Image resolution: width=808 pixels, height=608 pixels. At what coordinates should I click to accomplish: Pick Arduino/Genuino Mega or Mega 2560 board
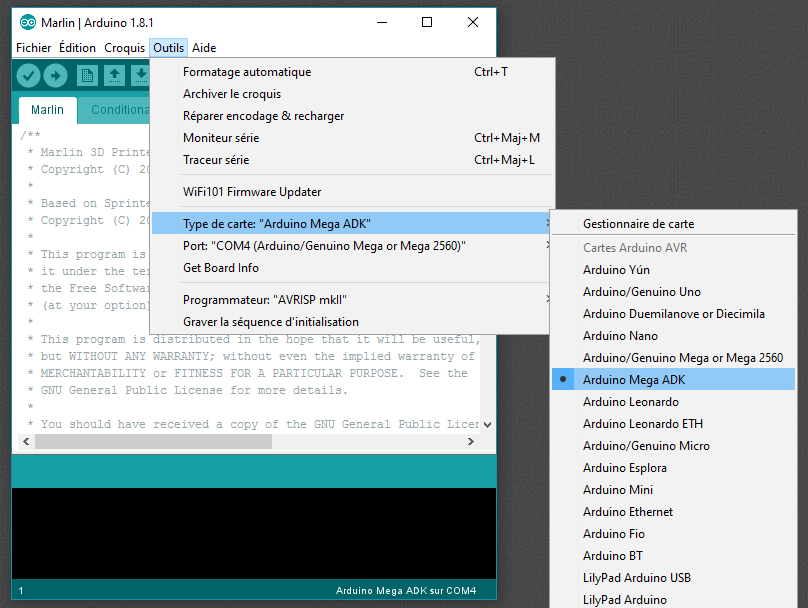[682, 358]
